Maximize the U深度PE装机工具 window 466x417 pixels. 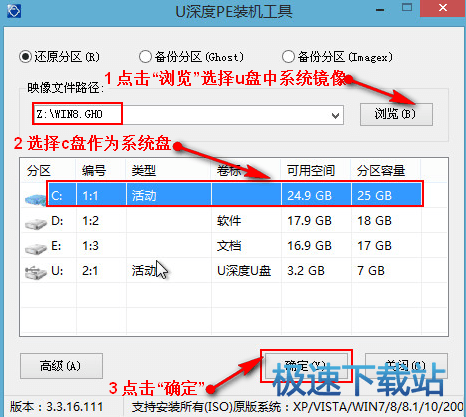[407, 8]
